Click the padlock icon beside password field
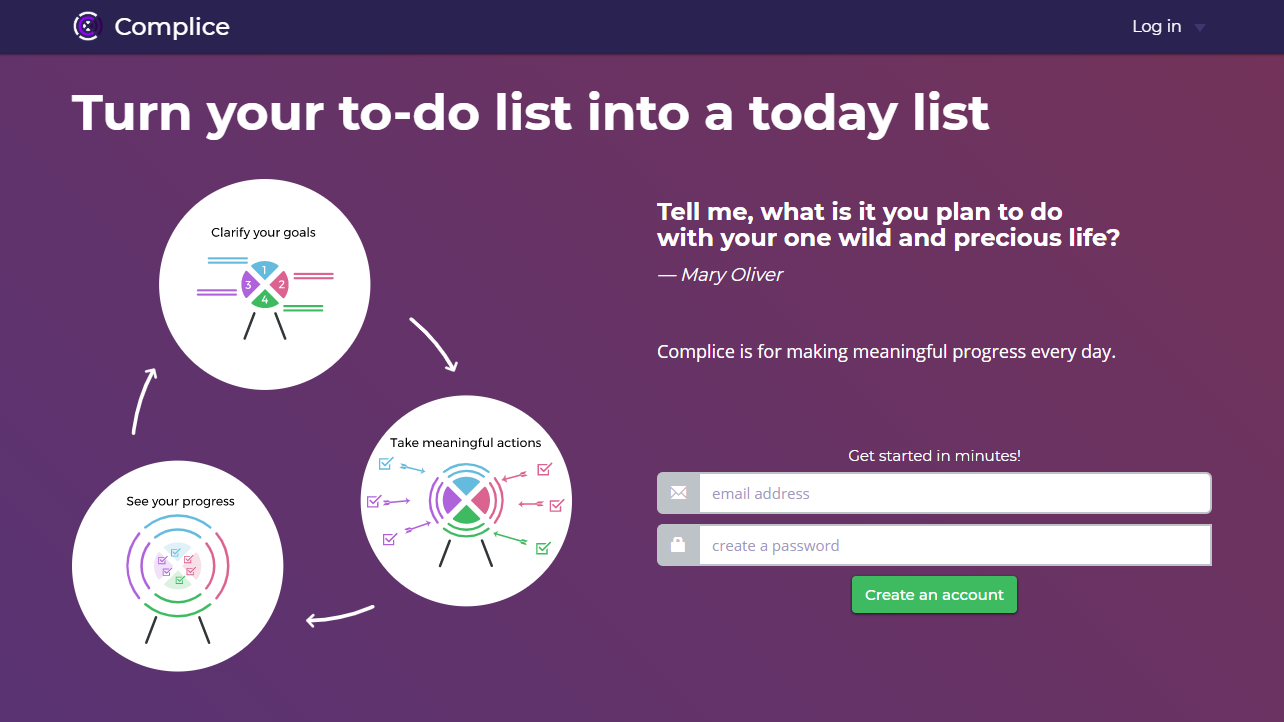Image resolution: width=1284 pixels, height=722 pixels. click(x=678, y=545)
